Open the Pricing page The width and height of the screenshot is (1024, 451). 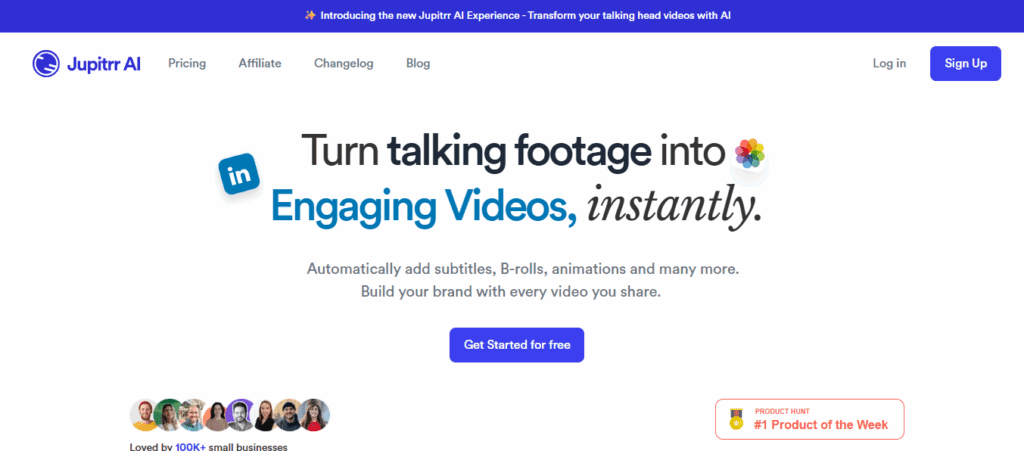pyautogui.click(x=187, y=63)
